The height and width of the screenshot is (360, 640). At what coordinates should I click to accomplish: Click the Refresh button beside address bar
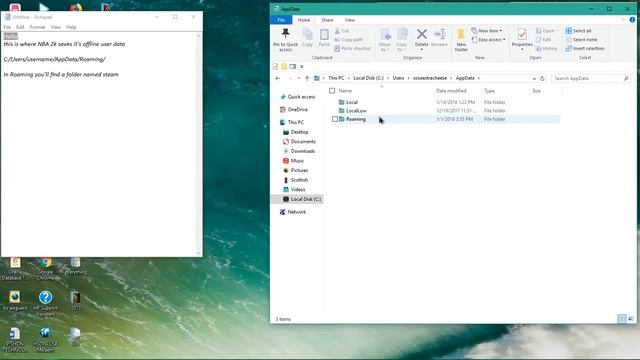tap(542, 78)
